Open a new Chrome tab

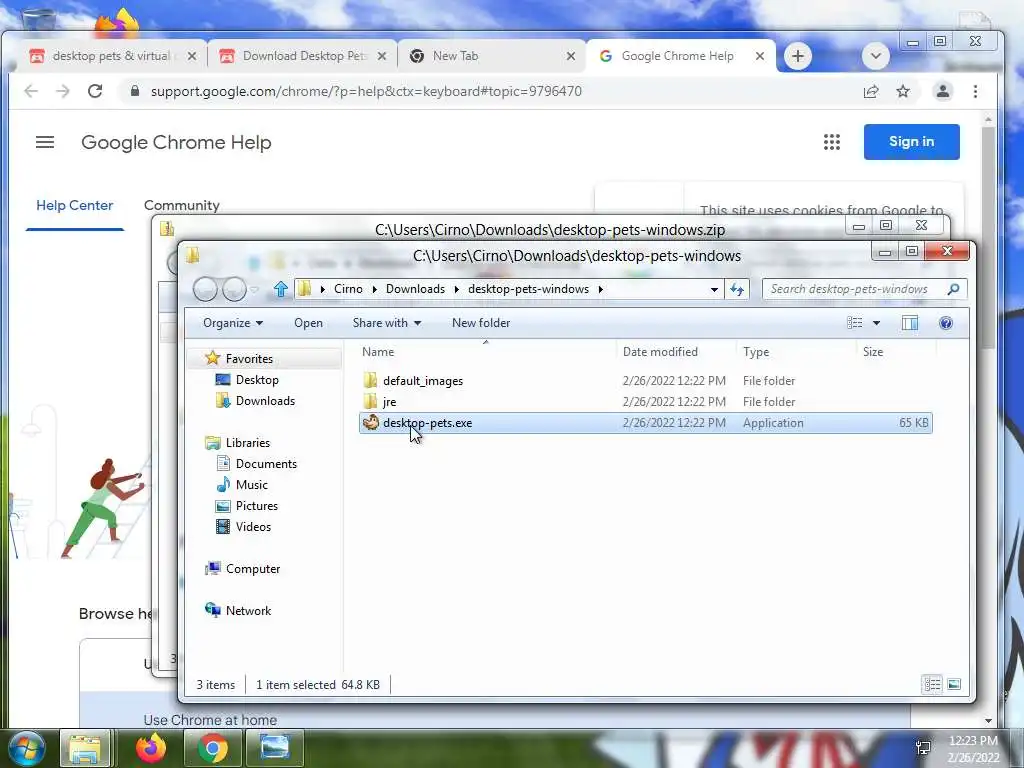(797, 56)
